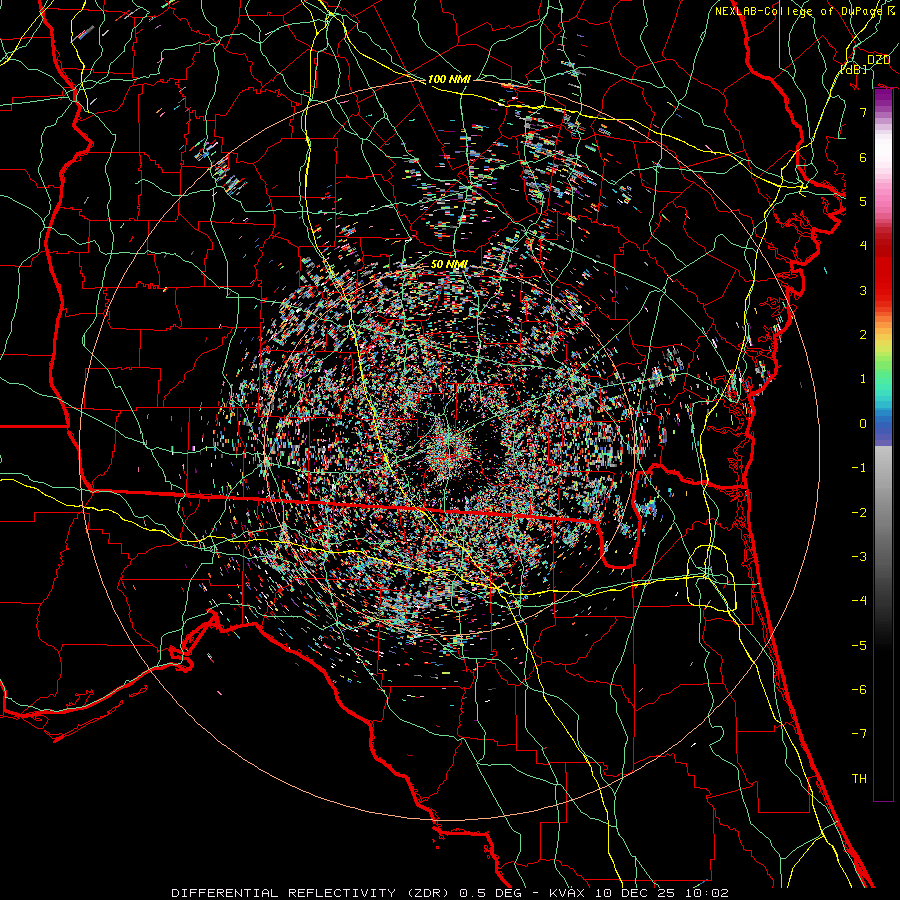The height and width of the screenshot is (900, 900).
Task: Click the positive 5 value on the scale
Action: 863,201
